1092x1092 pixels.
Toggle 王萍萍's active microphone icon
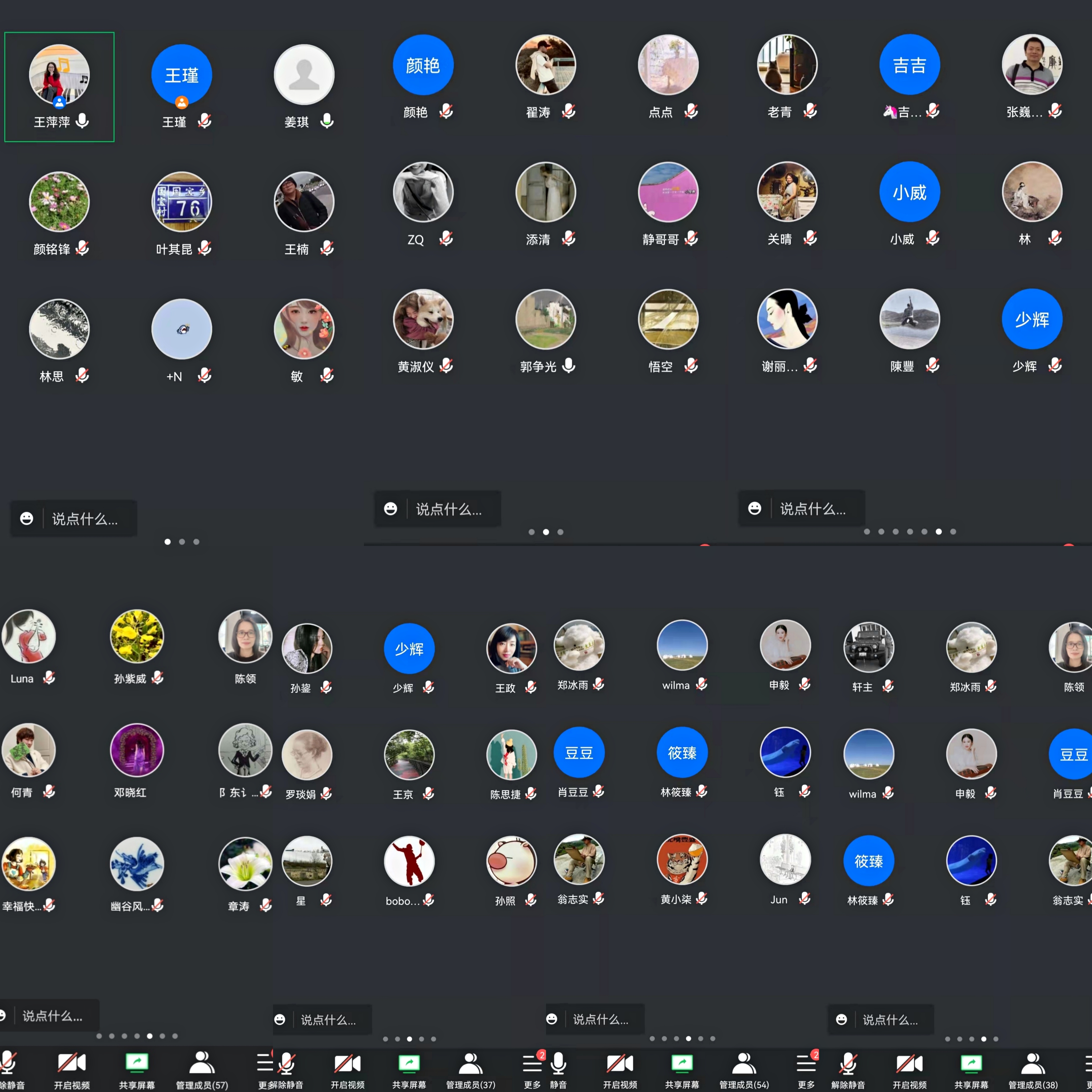[x=83, y=122]
